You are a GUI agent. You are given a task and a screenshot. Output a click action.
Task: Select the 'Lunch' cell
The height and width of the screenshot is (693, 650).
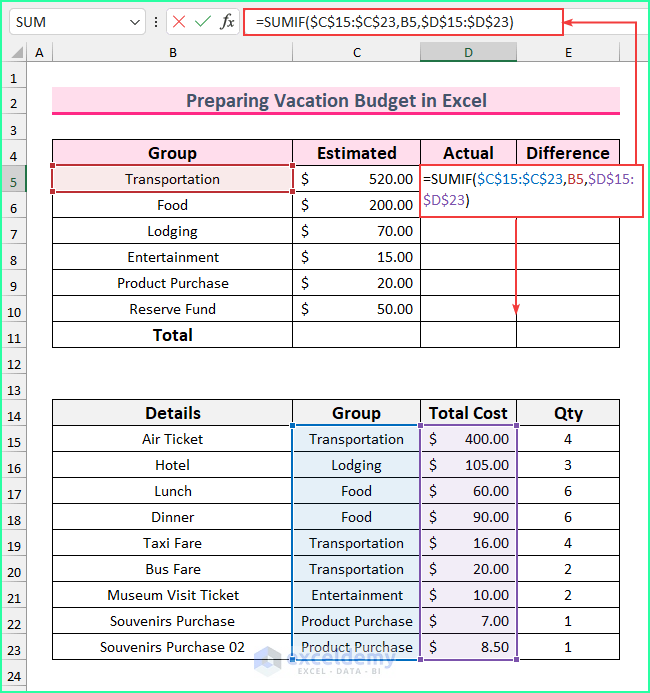(x=172, y=491)
